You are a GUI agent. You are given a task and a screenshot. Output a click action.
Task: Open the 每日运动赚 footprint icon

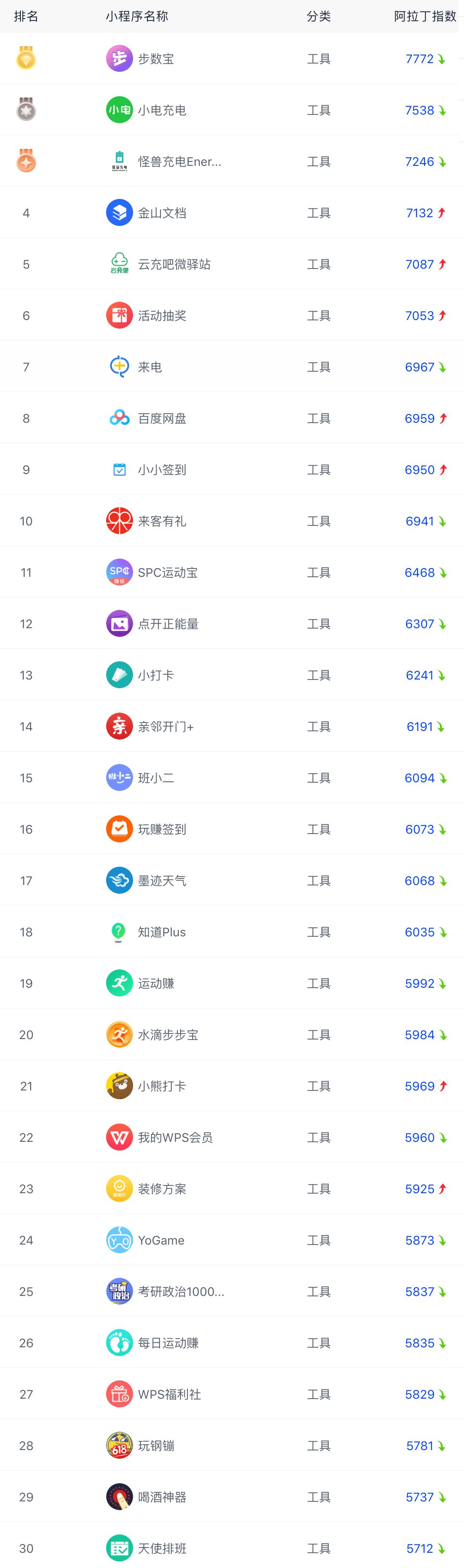click(x=119, y=1343)
